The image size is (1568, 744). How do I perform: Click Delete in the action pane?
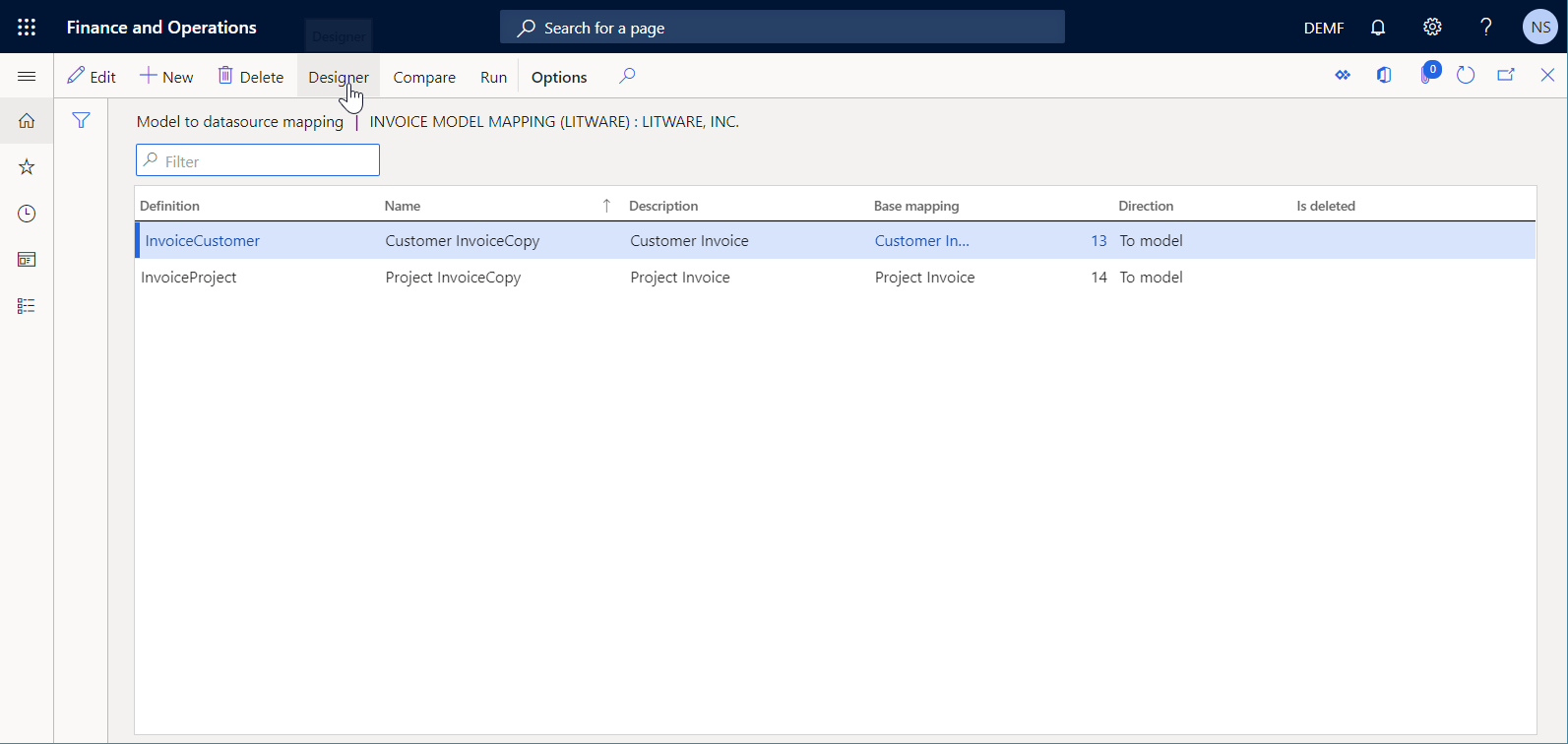click(251, 77)
